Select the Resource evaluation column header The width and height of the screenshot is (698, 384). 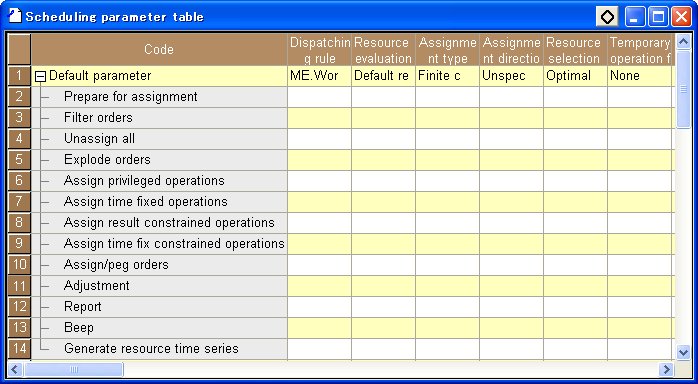383,50
